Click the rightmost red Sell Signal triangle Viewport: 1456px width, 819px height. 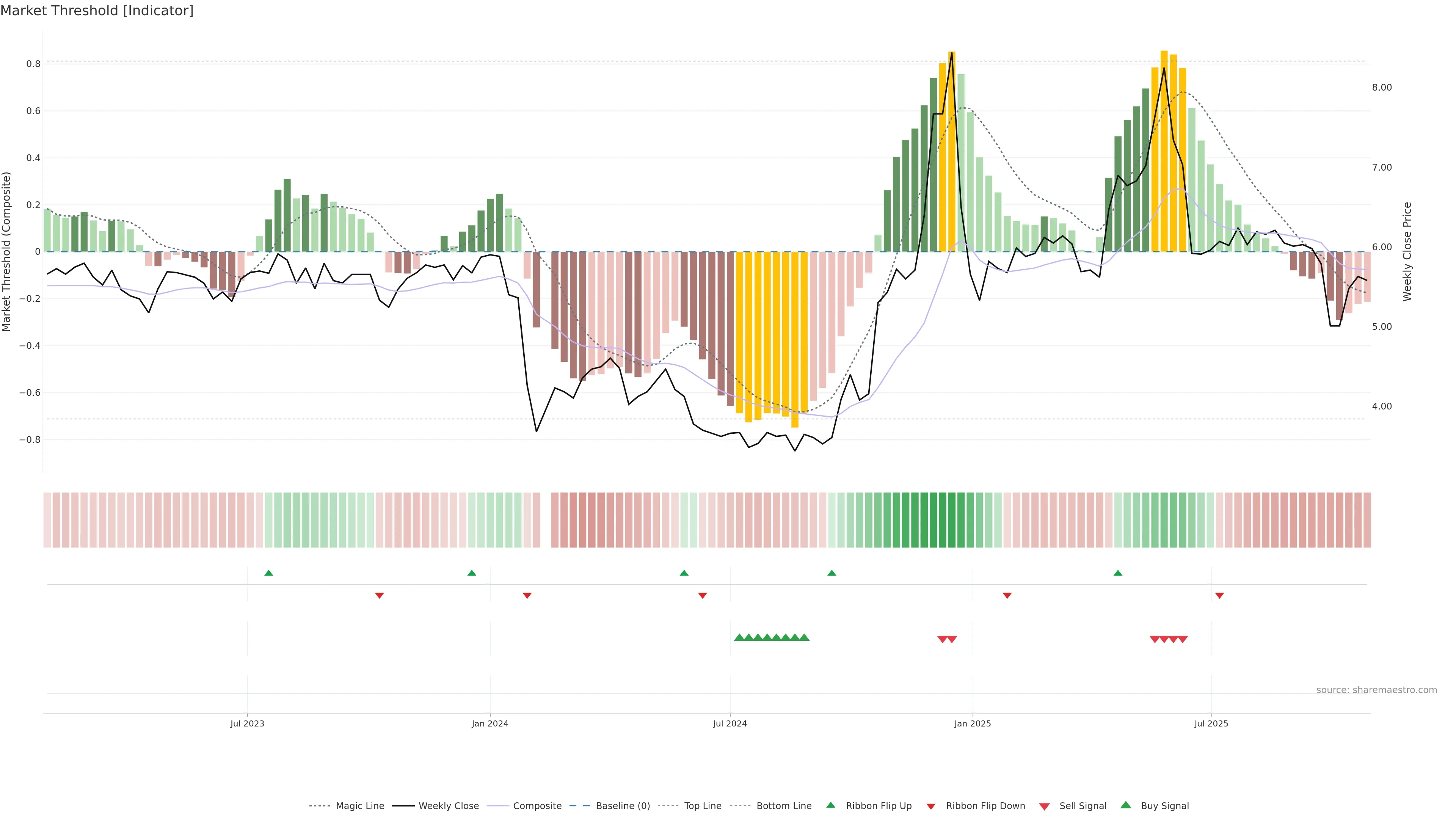[x=1183, y=639]
